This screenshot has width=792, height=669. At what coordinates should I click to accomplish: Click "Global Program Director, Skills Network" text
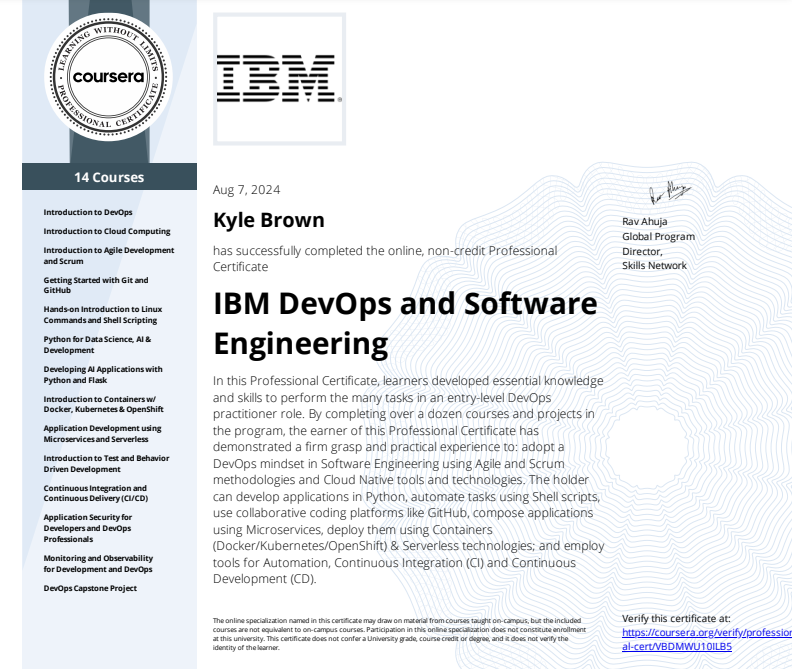point(658,251)
